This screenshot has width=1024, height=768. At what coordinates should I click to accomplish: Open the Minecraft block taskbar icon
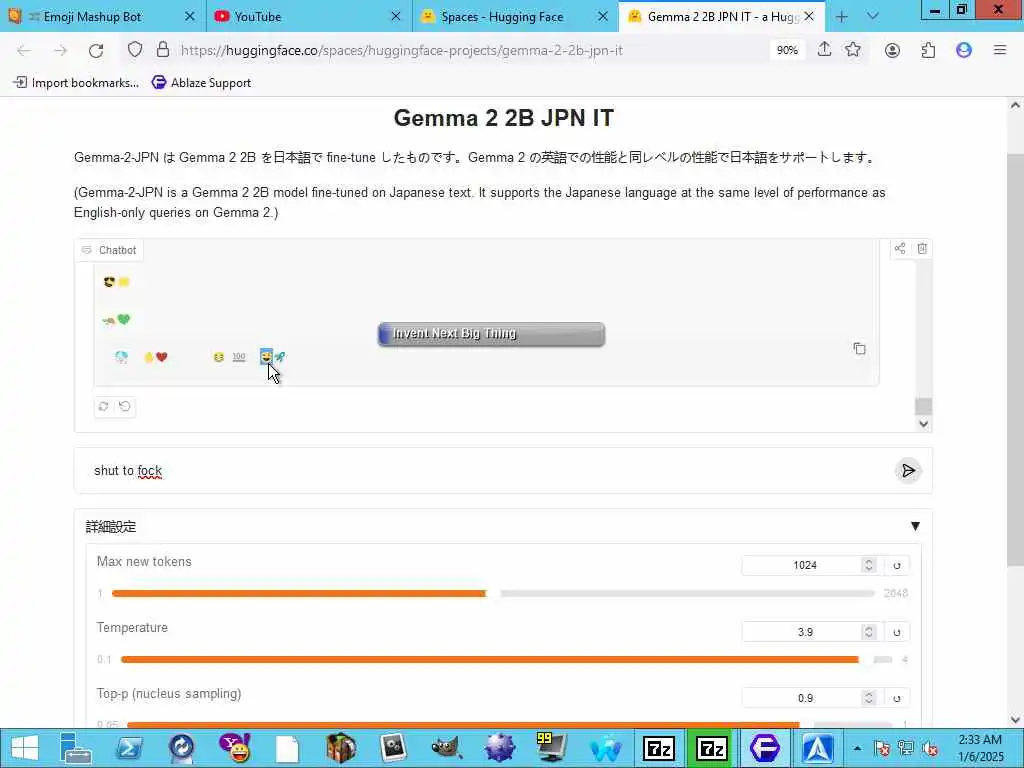pyautogui.click(x=341, y=748)
